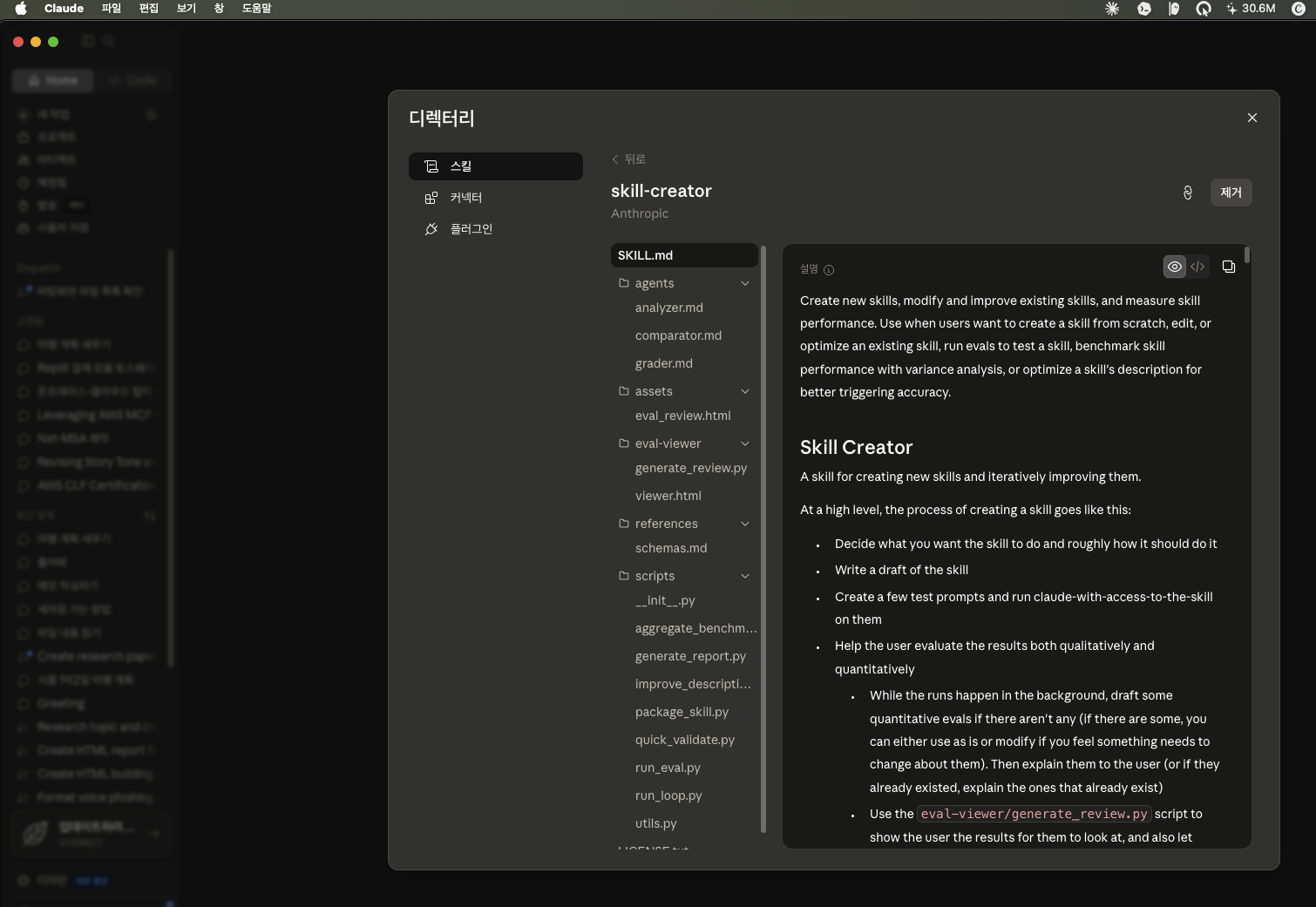Select the Code tab in the main window
Image resolution: width=1316 pixels, height=907 pixels.
(x=132, y=80)
